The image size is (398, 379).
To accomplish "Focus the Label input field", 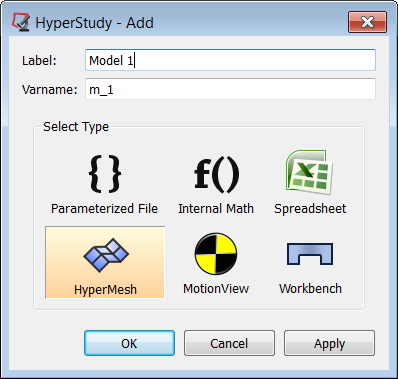I will (230, 60).
